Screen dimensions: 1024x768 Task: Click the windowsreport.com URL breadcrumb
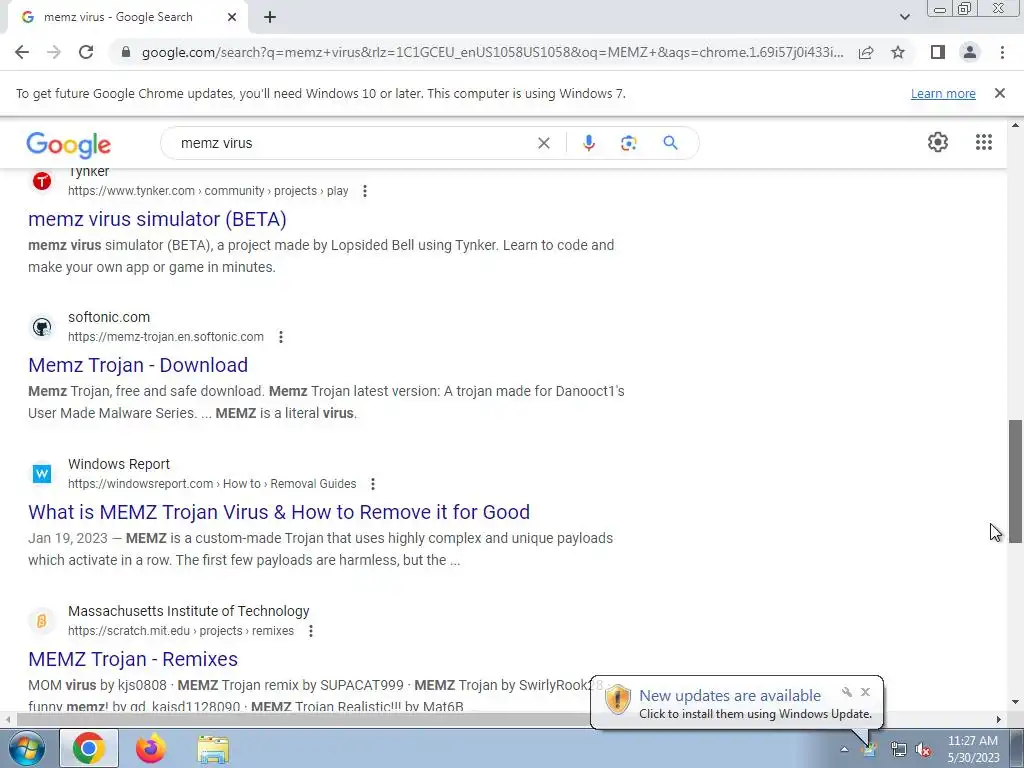pos(212,484)
